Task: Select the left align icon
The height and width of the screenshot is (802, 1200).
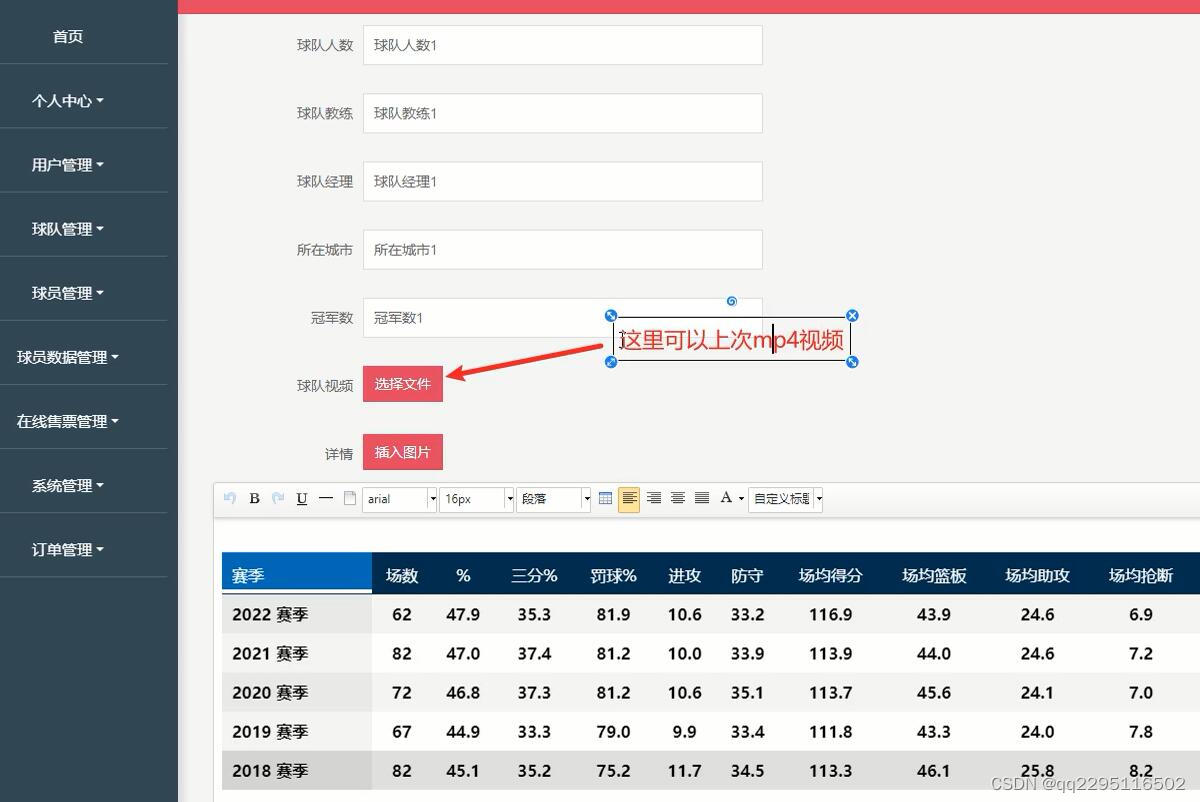Action: [629, 499]
